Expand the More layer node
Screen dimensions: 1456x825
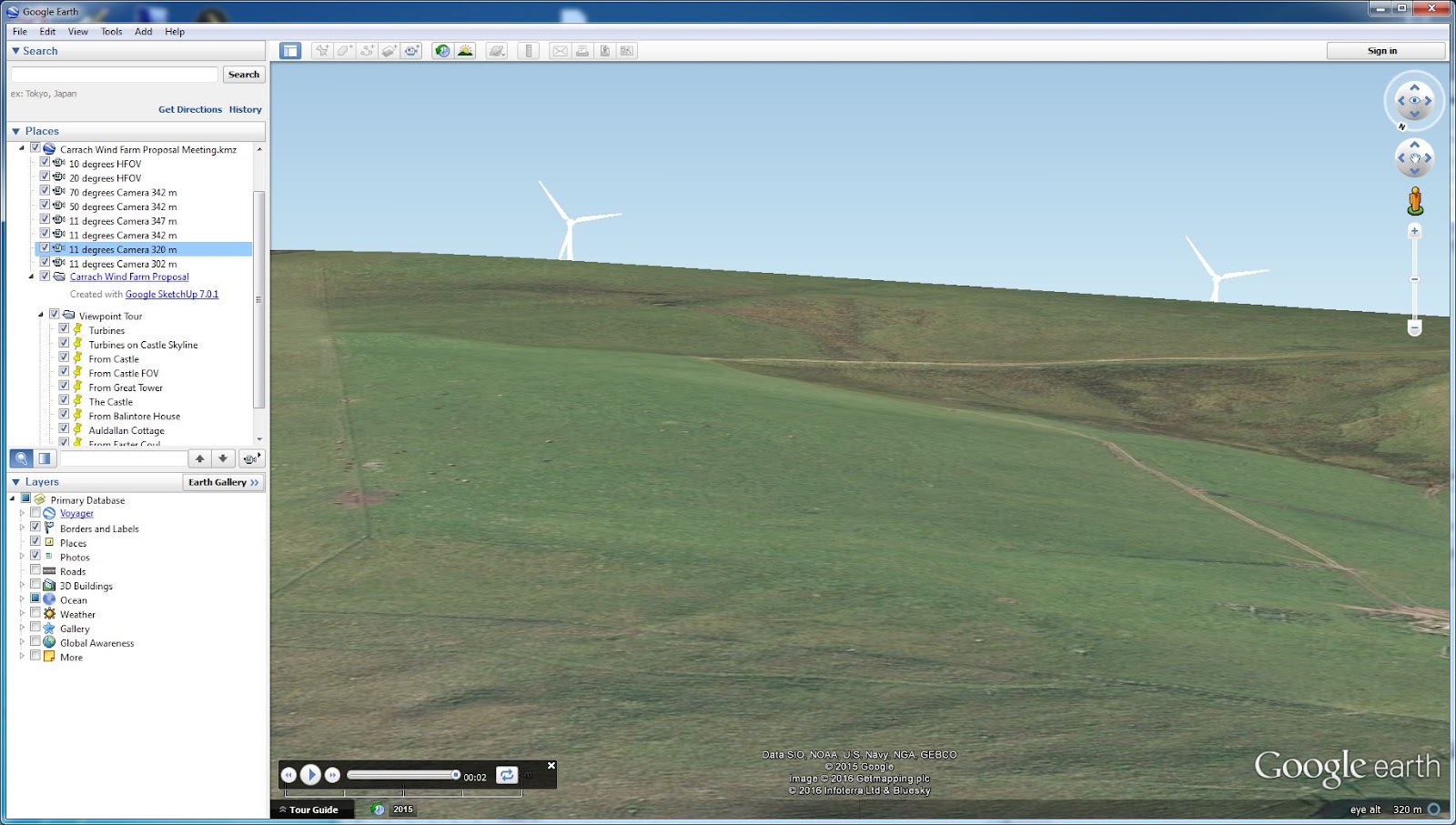[x=22, y=656]
